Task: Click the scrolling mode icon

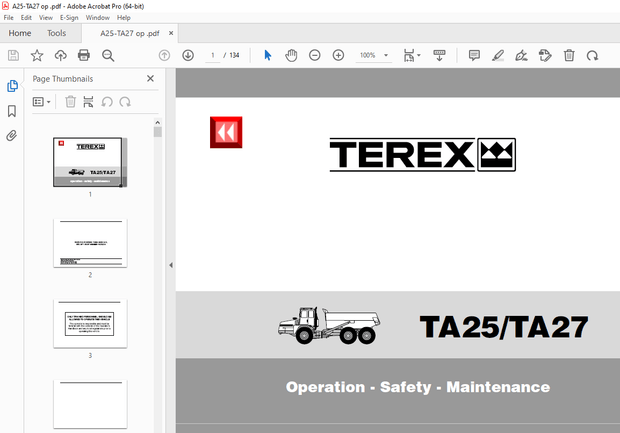Action: tap(439, 55)
